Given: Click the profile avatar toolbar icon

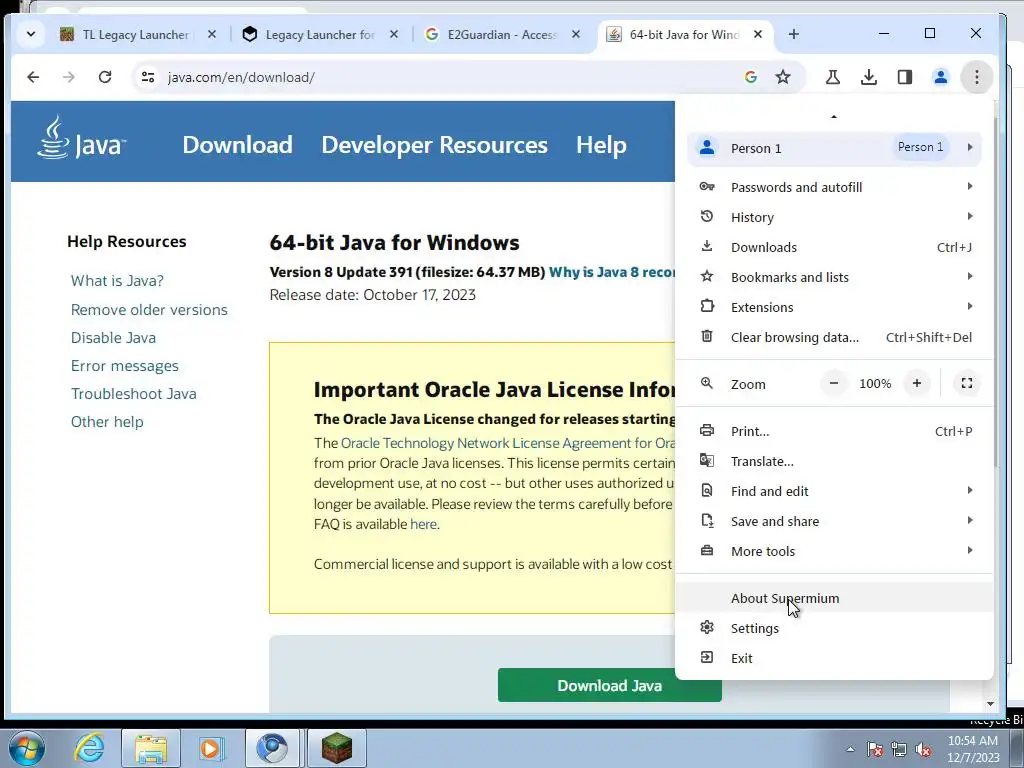Looking at the screenshot, I should click(940, 77).
